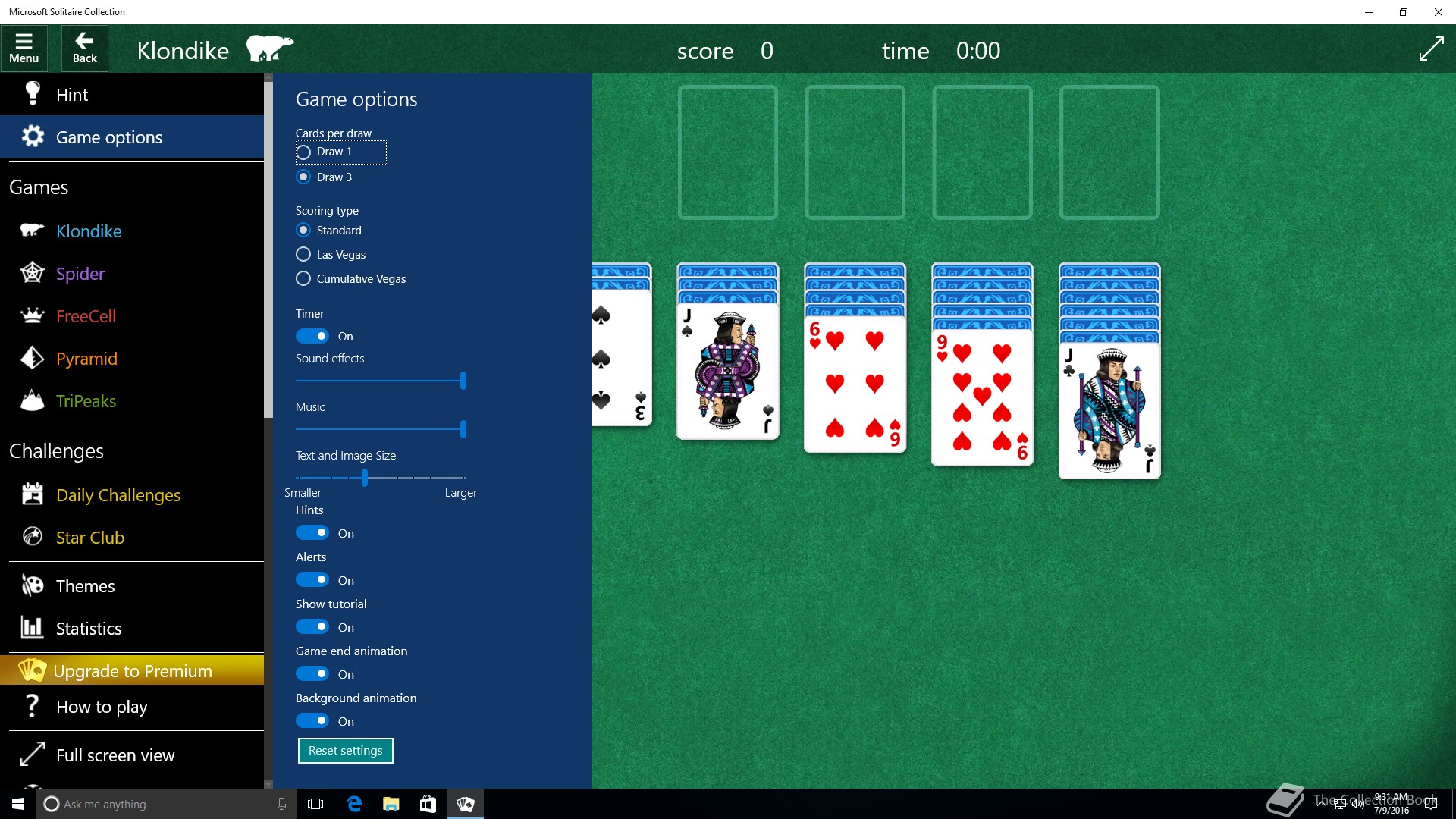This screenshot has width=1456, height=819.
Task: Click the Text and Image Size slider
Action: point(381,477)
